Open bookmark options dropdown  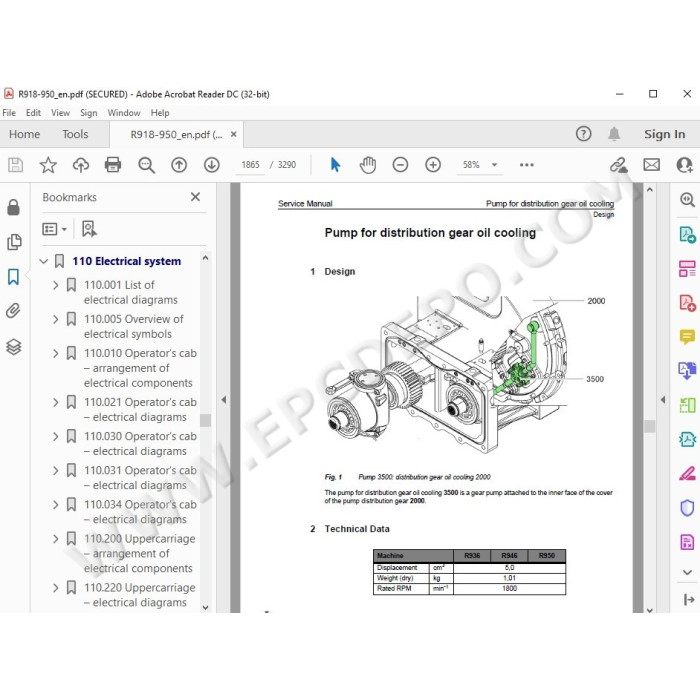point(54,229)
